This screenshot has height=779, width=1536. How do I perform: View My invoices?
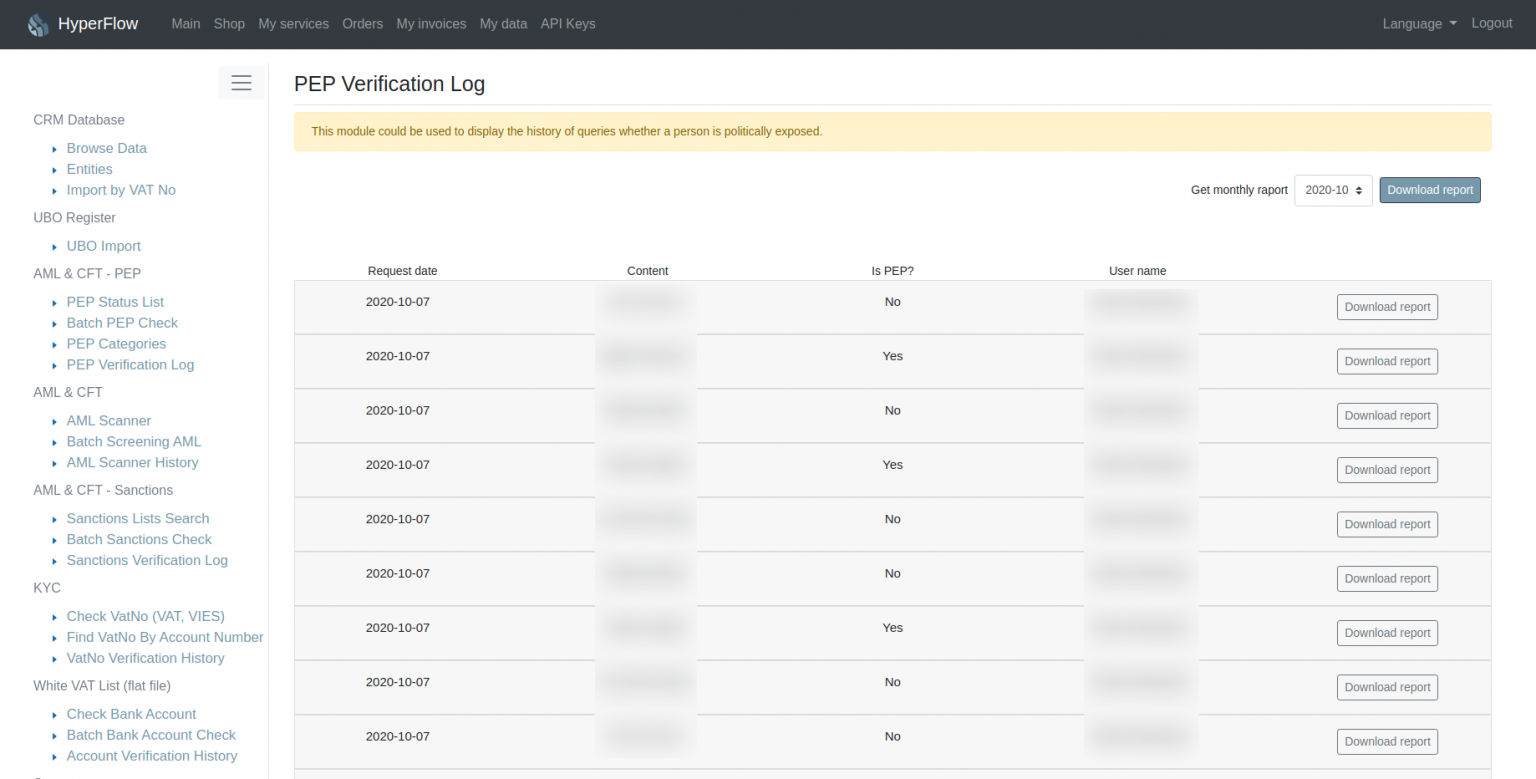click(431, 23)
